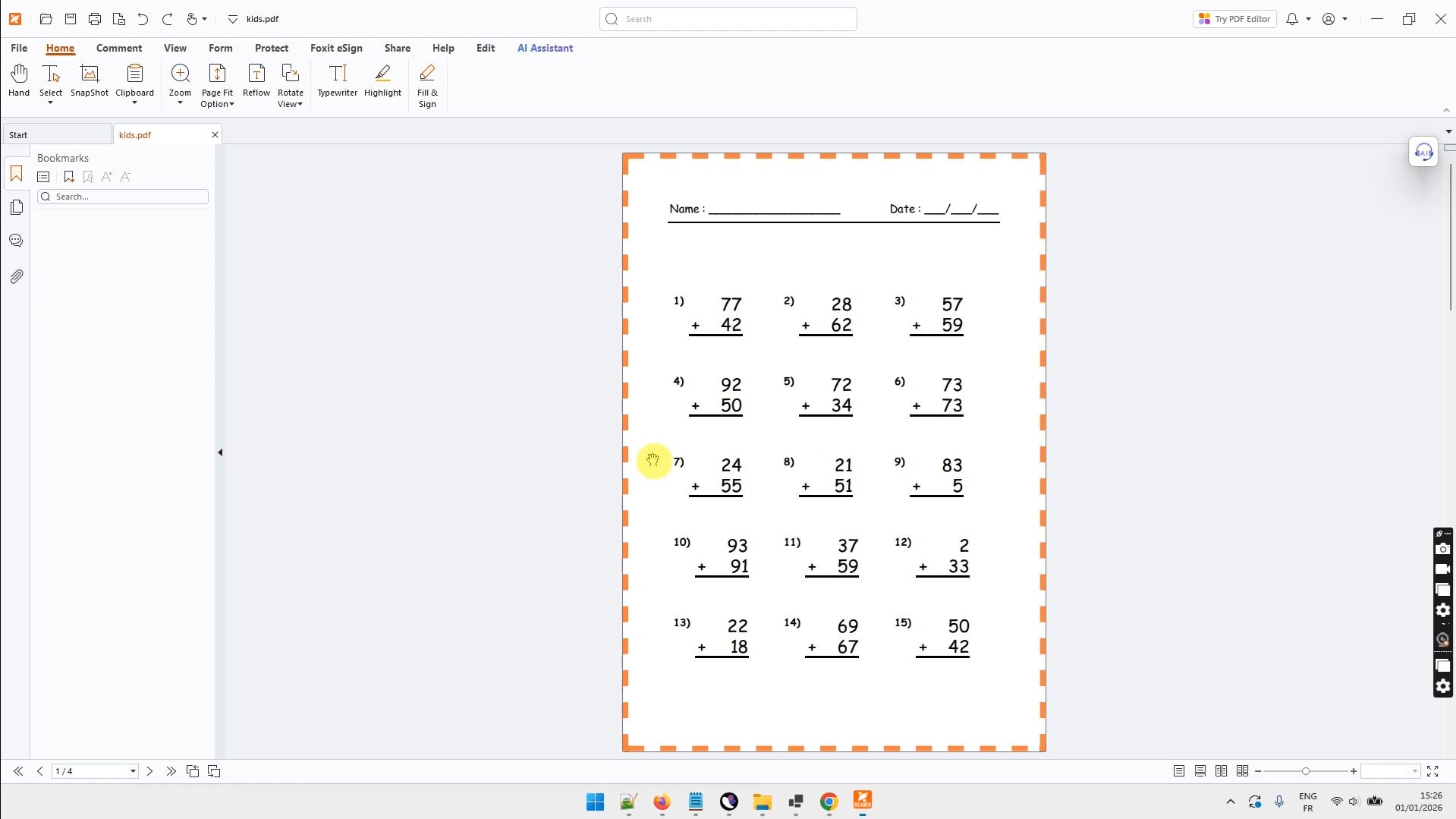Switch to single page view mode
The image size is (1456, 819).
[x=1179, y=771]
